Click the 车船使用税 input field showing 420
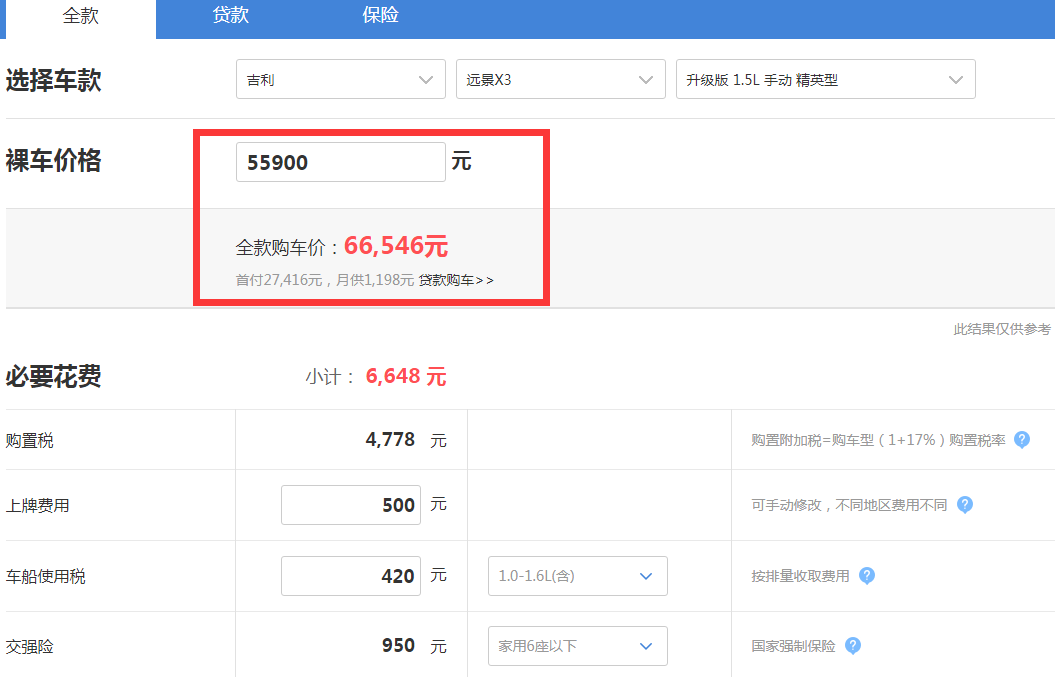 (351, 576)
